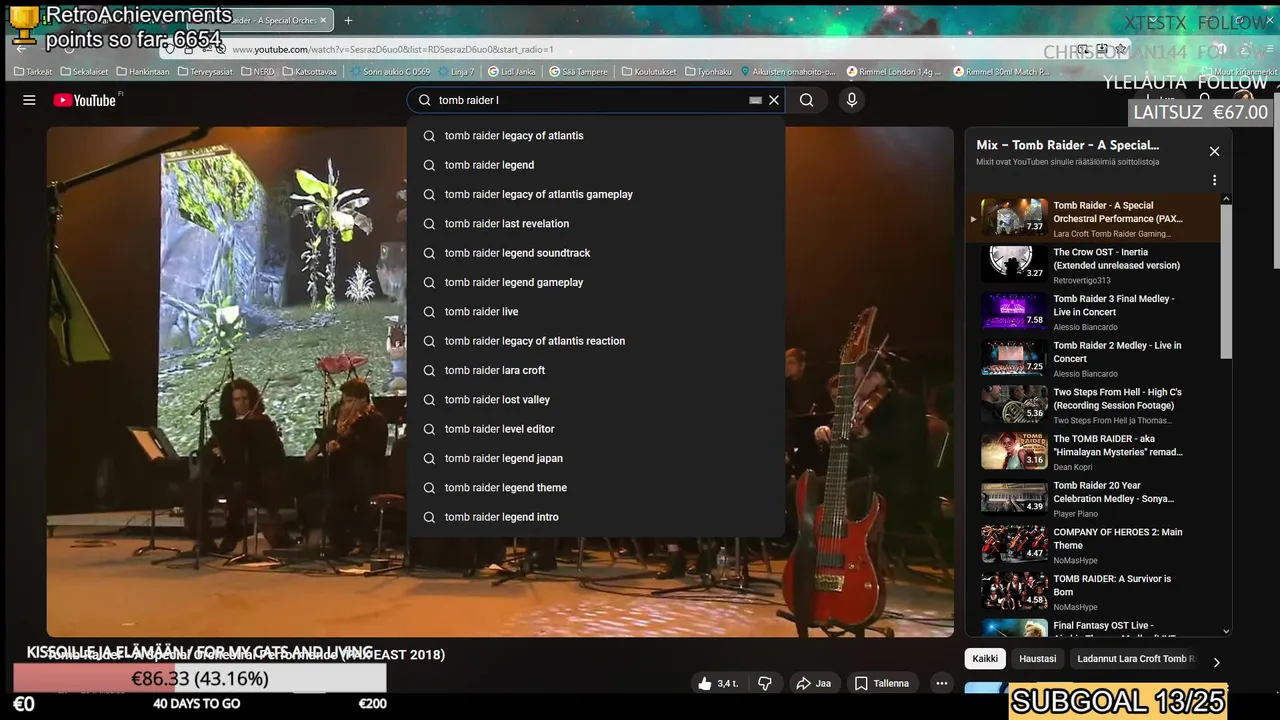This screenshot has height=720, width=1280.
Task: Choose 'tomb raider last revelation' suggestion
Action: [596, 224]
